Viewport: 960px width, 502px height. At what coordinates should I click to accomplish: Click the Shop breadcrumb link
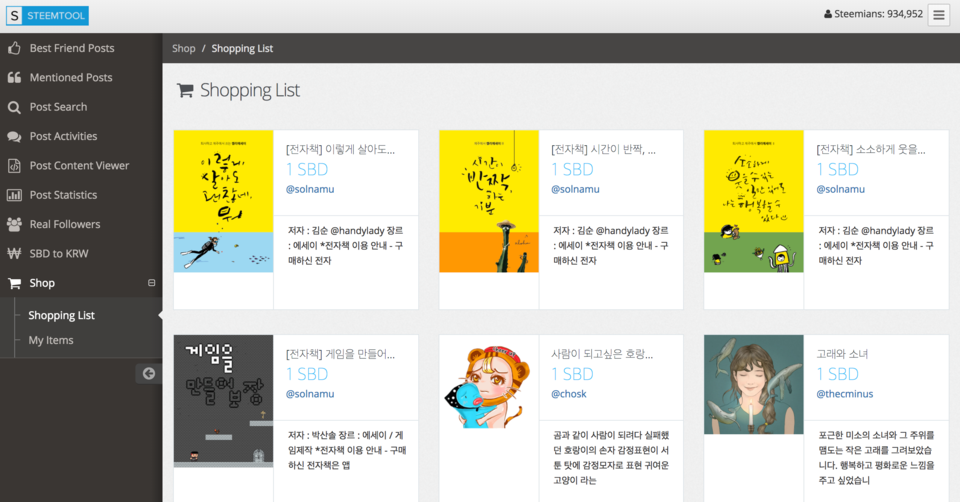coord(184,48)
